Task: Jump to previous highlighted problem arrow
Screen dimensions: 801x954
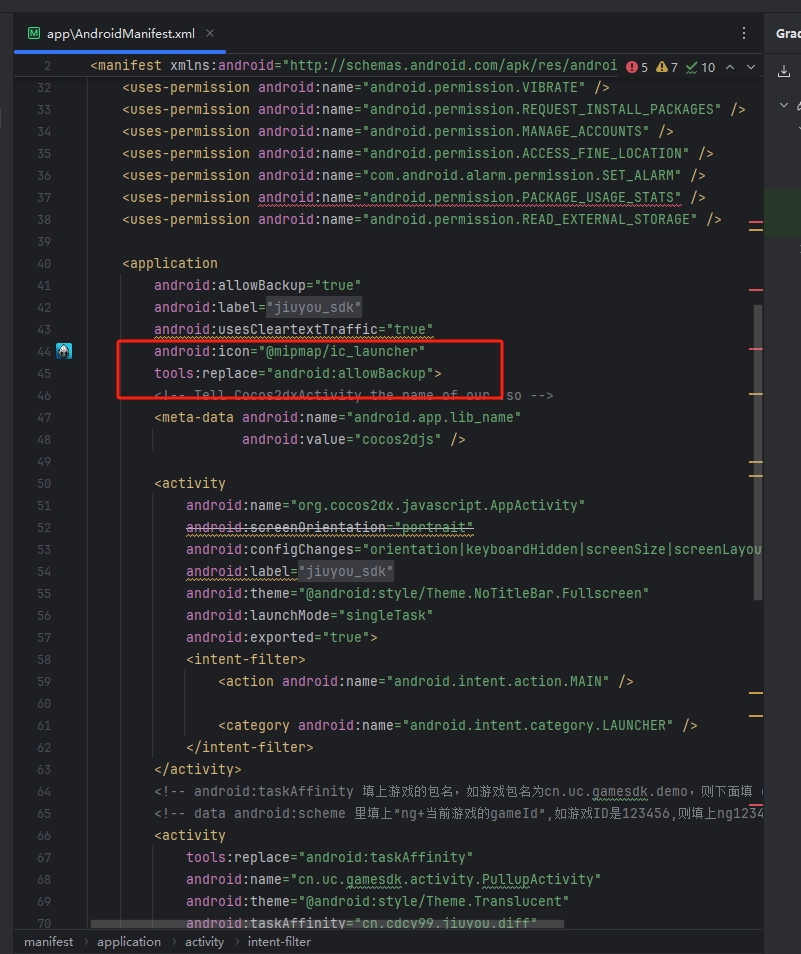Action: click(x=730, y=67)
